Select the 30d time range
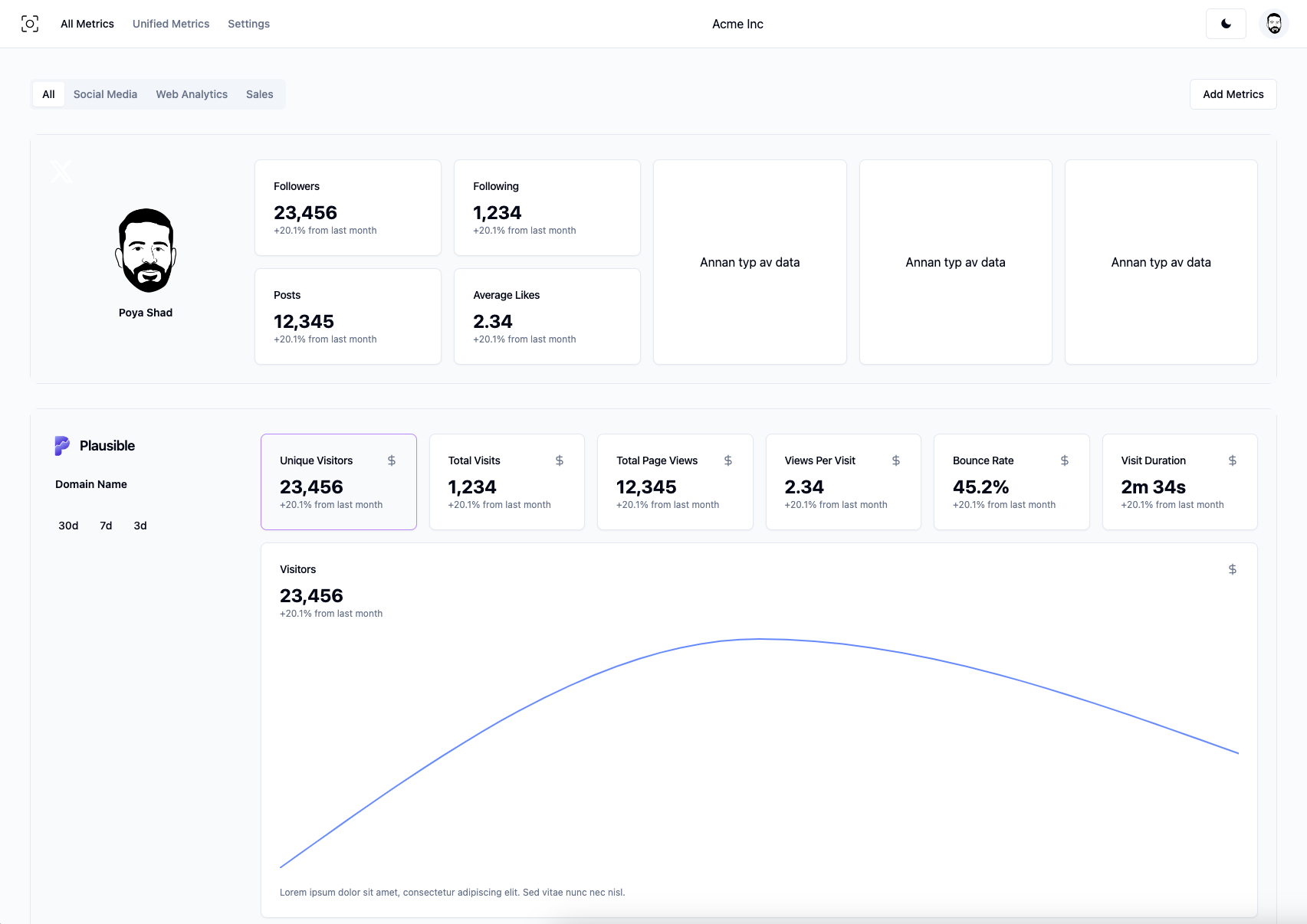1307x924 pixels. click(68, 526)
